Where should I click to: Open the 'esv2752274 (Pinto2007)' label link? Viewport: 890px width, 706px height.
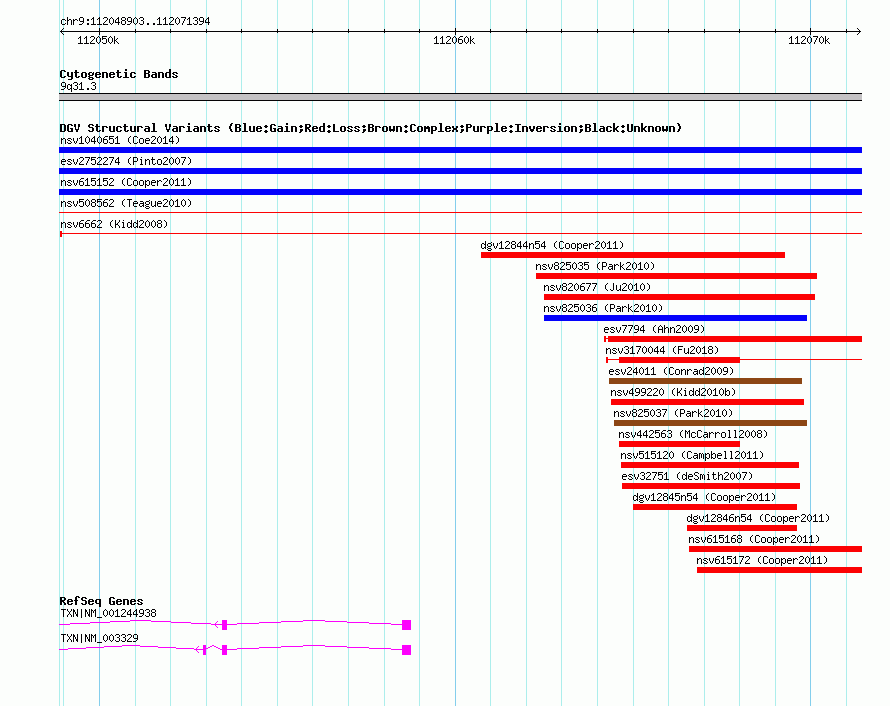[126, 161]
